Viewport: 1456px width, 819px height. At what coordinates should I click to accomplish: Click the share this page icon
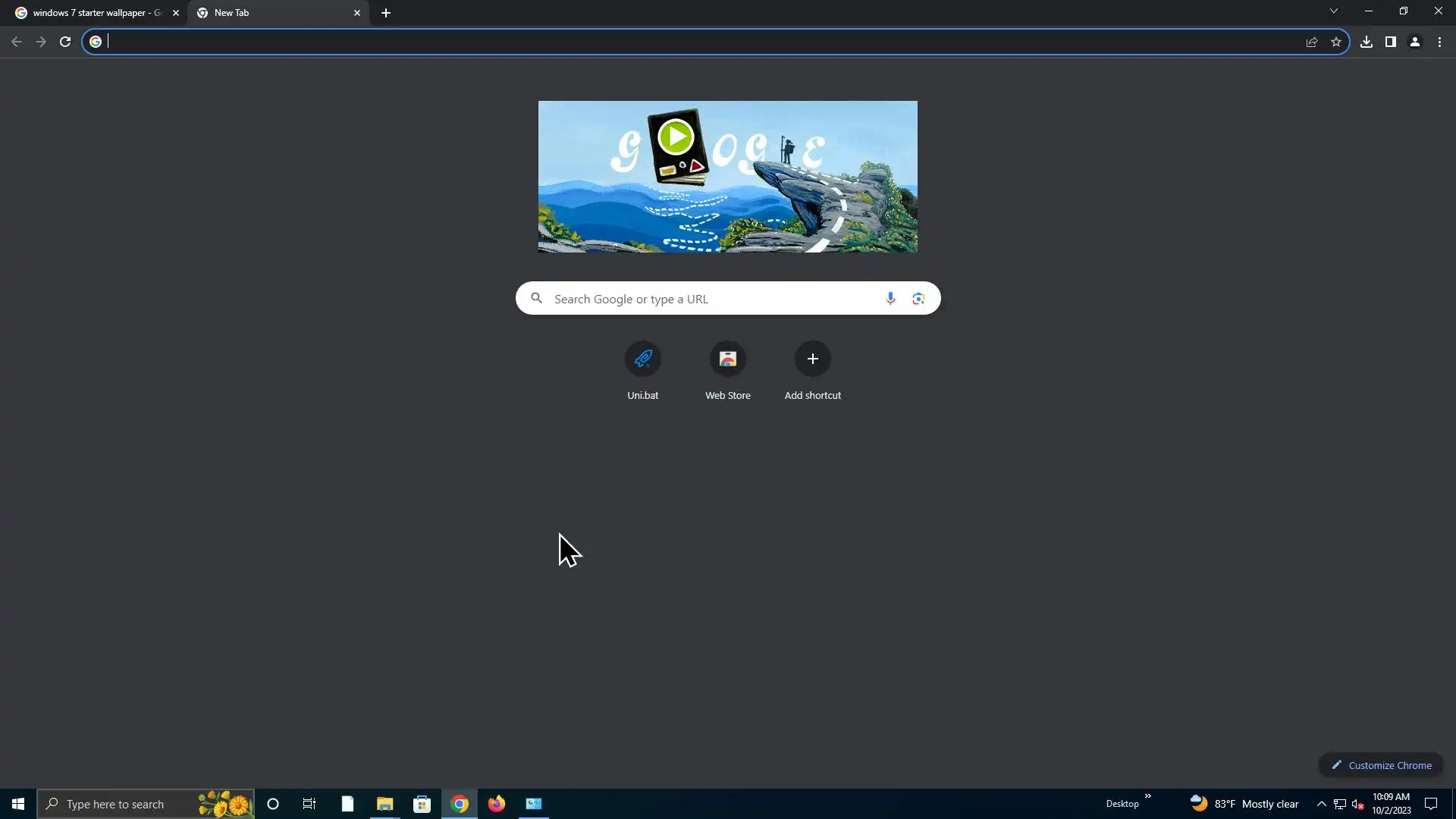(x=1312, y=42)
